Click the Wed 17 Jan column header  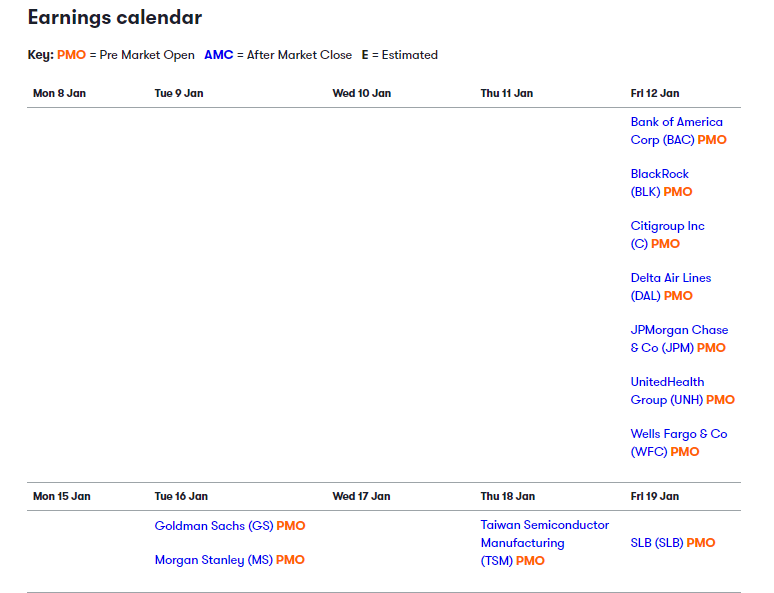tap(361, 496)
